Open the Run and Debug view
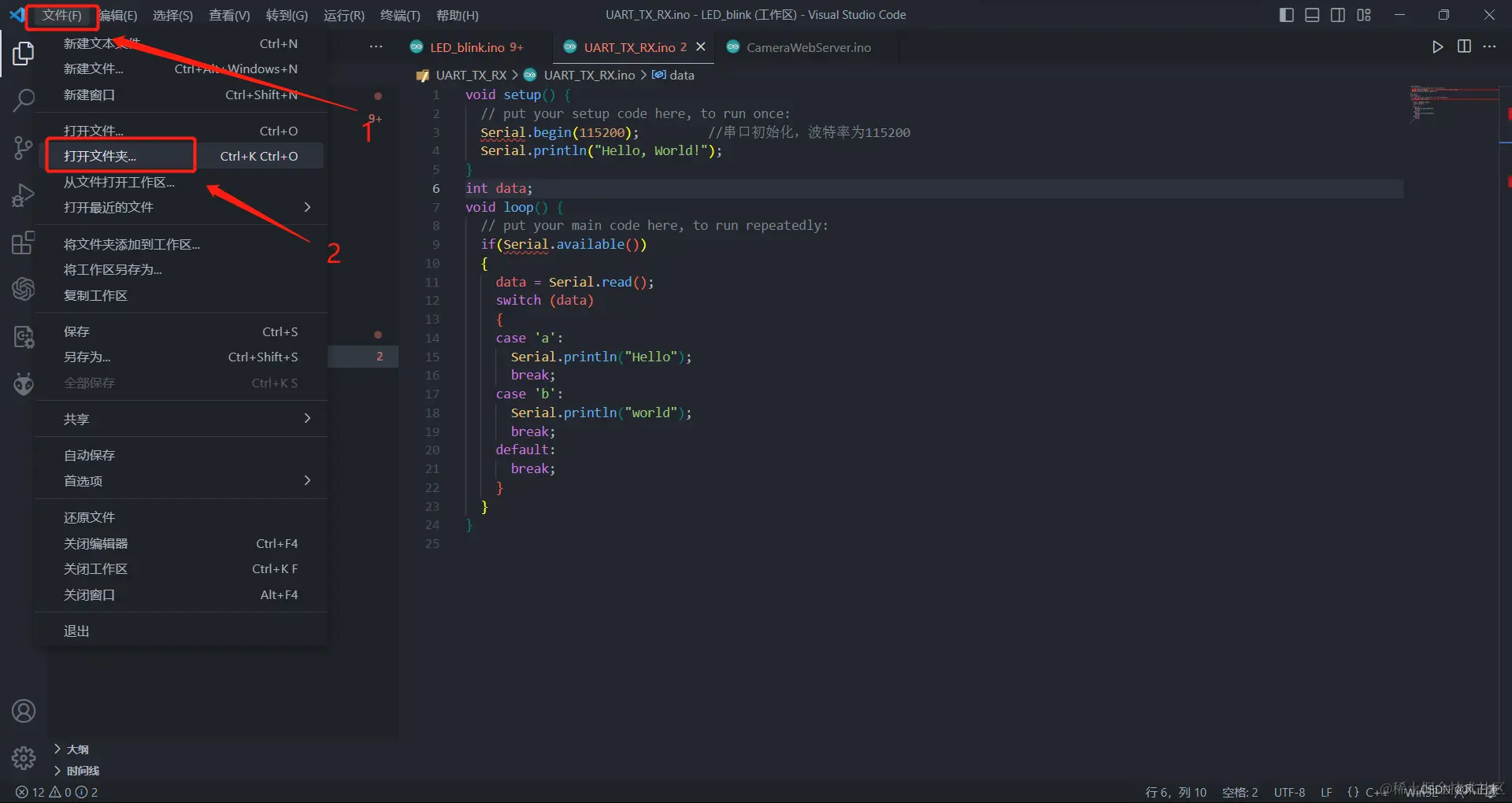1512x803 pixels. coord(24,194)
